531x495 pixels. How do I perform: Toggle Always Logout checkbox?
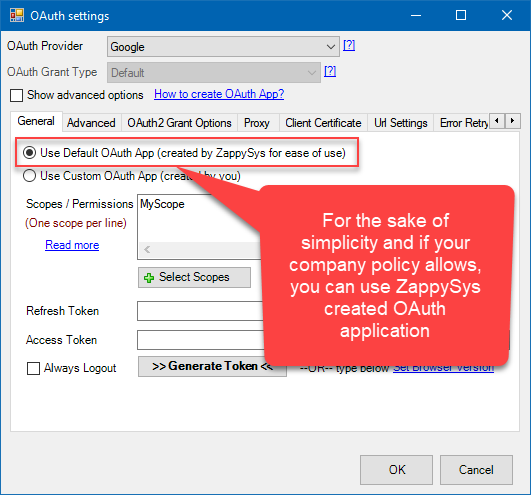[x=33, y=368]
